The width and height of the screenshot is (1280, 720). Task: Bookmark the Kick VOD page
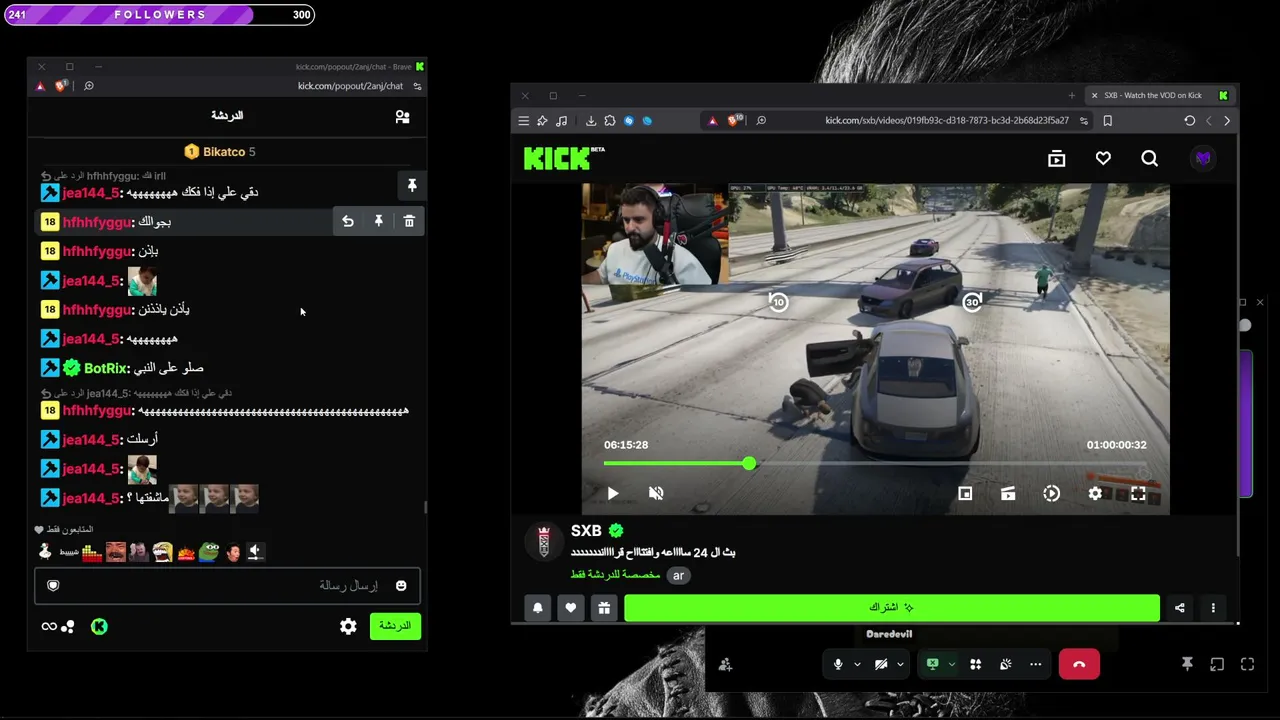point(1107,121)
